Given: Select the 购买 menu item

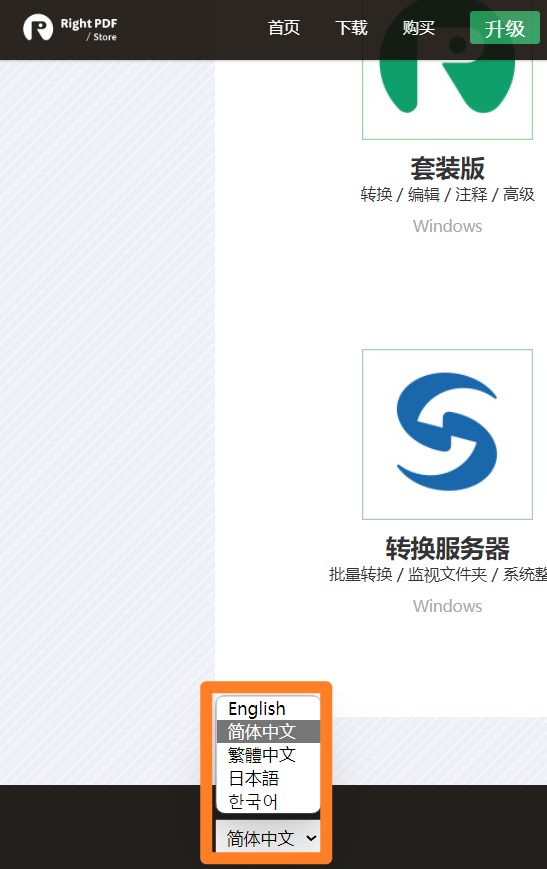Looking at the screenshot, I should (x=418, y=28).
